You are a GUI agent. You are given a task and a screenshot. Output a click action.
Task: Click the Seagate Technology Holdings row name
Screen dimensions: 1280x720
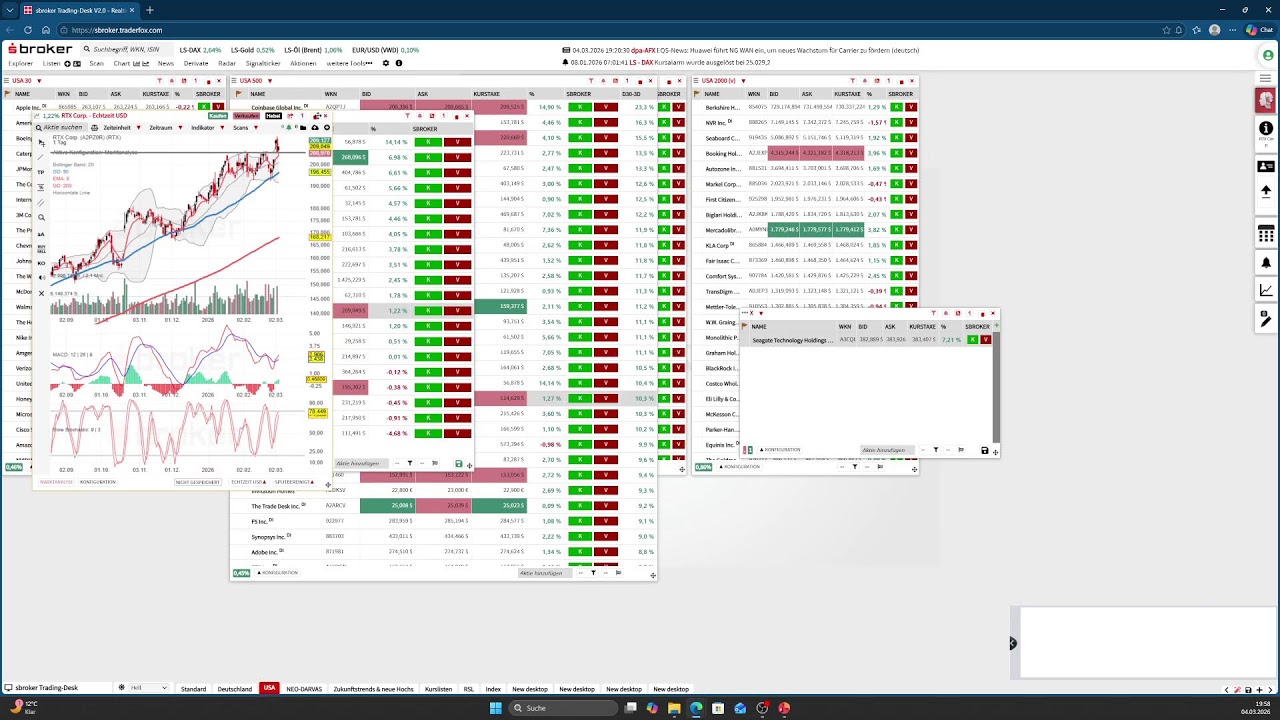pyautogui.click(x=792, y=340)
